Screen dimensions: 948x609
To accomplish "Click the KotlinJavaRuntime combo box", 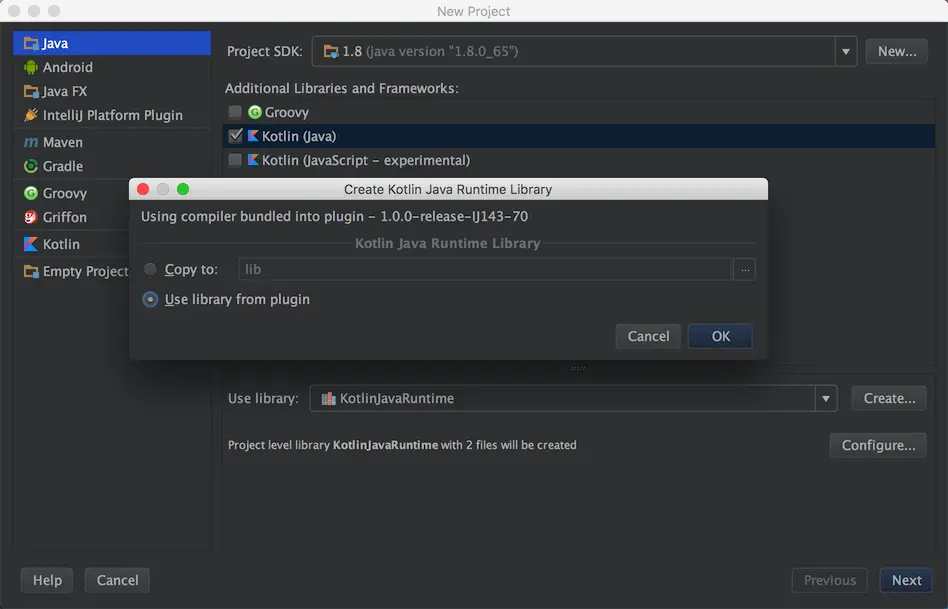I will tap(573, 399).
